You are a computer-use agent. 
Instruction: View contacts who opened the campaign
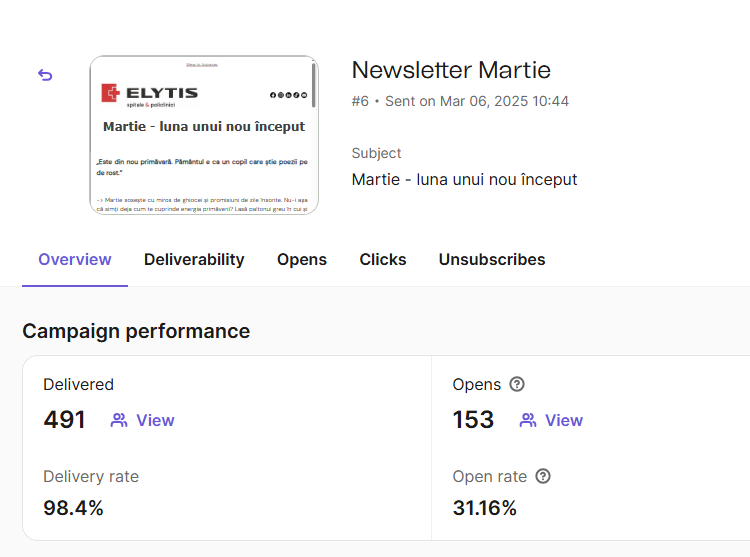[551, 420]
